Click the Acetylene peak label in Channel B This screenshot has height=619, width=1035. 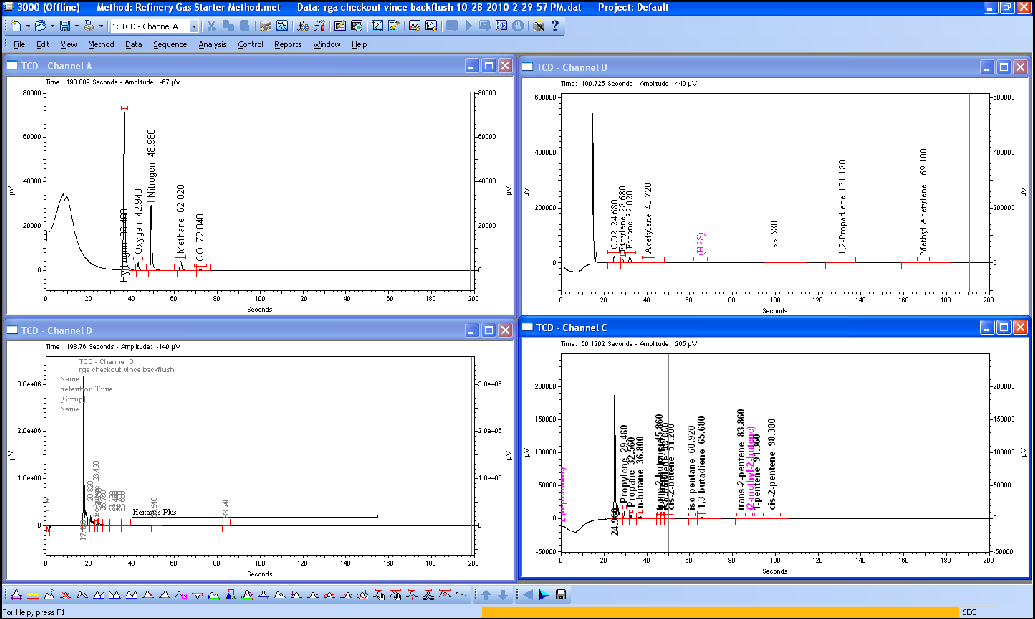pos(648,218)
